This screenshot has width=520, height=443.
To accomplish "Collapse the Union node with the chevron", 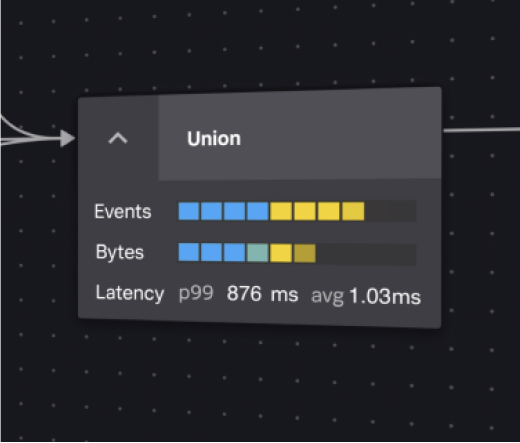I will (x=118, y=138).
